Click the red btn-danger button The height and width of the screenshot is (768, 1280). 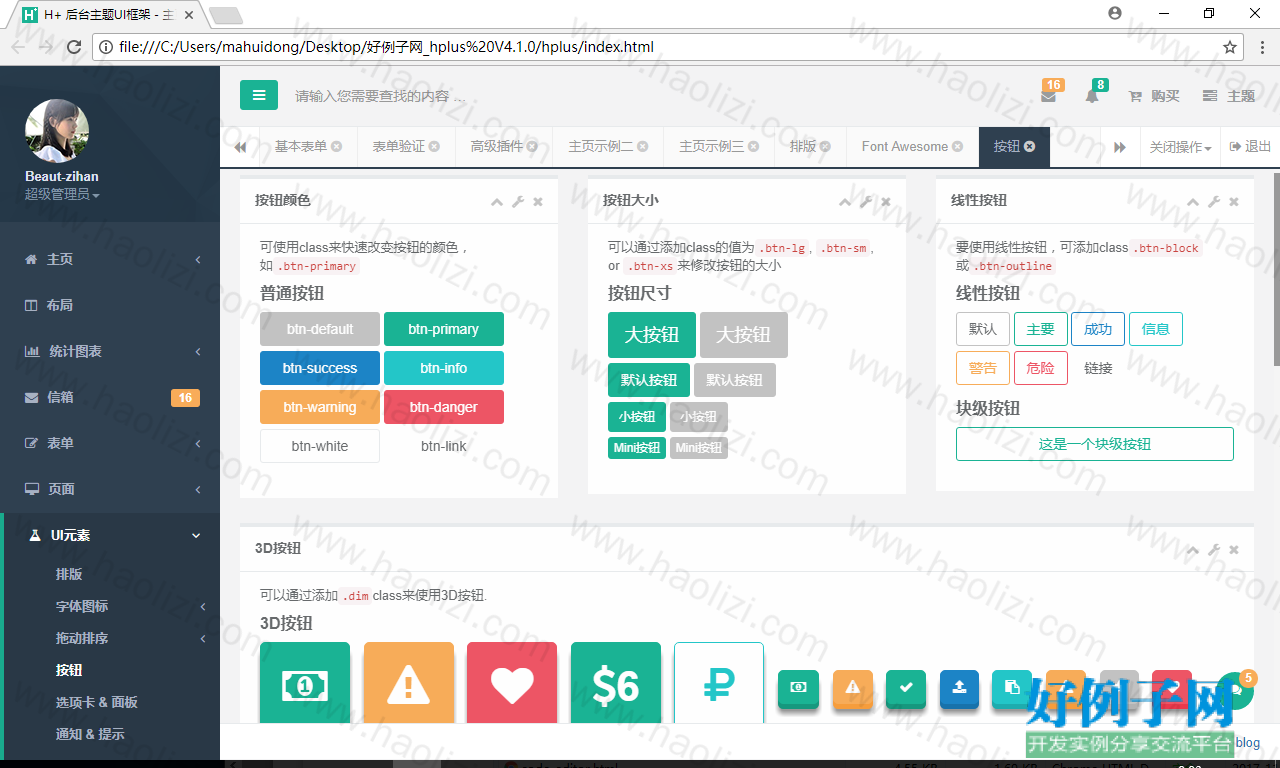[444, 407]
